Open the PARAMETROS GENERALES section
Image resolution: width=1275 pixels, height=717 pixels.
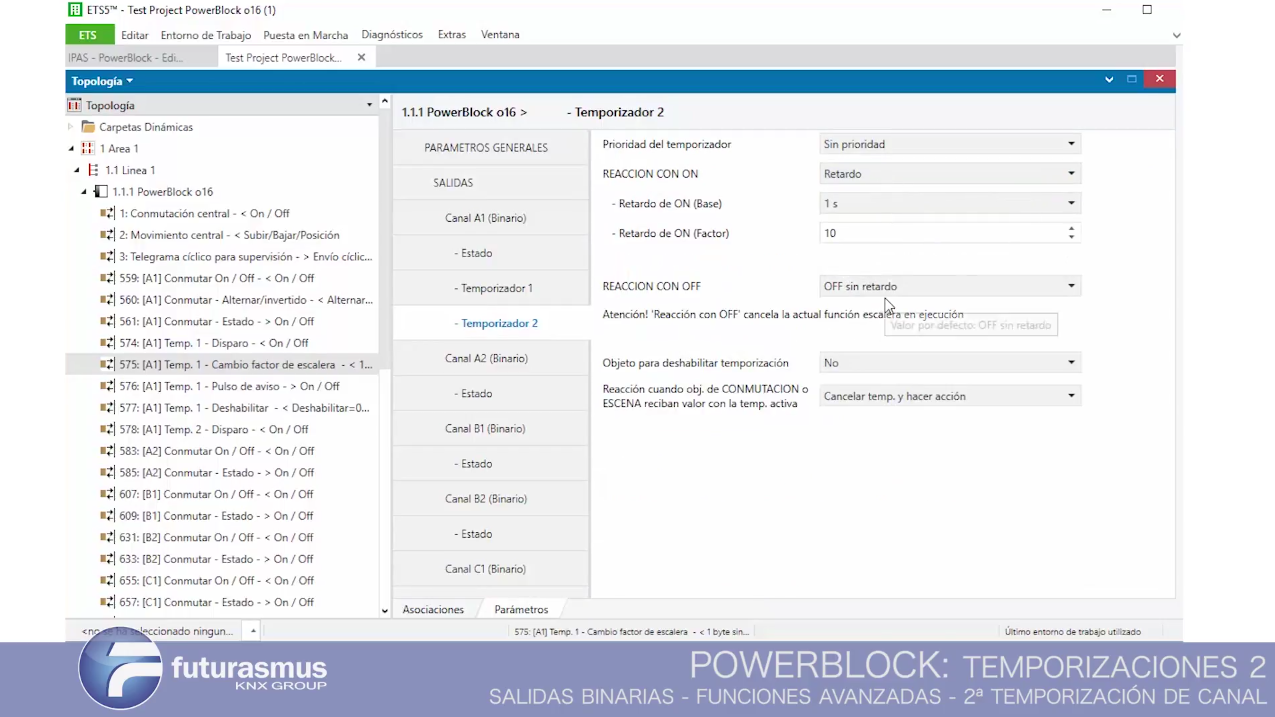486,148
